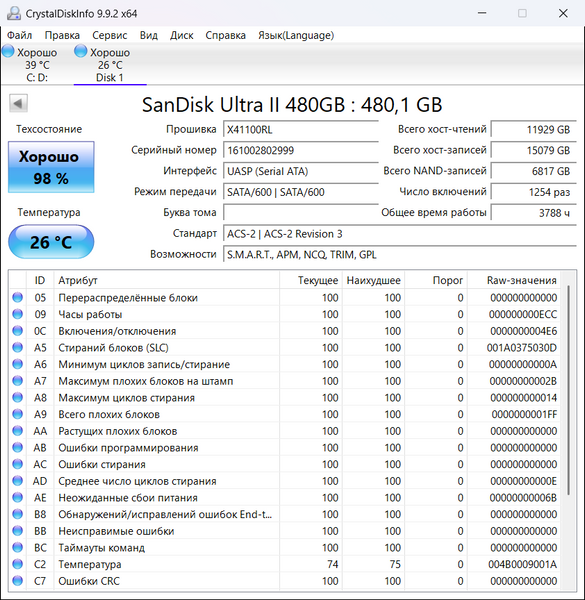Click the Стандарт field ACS-2 Revision 3
Viewport: 585px width, 600px height.
(400, 233)
